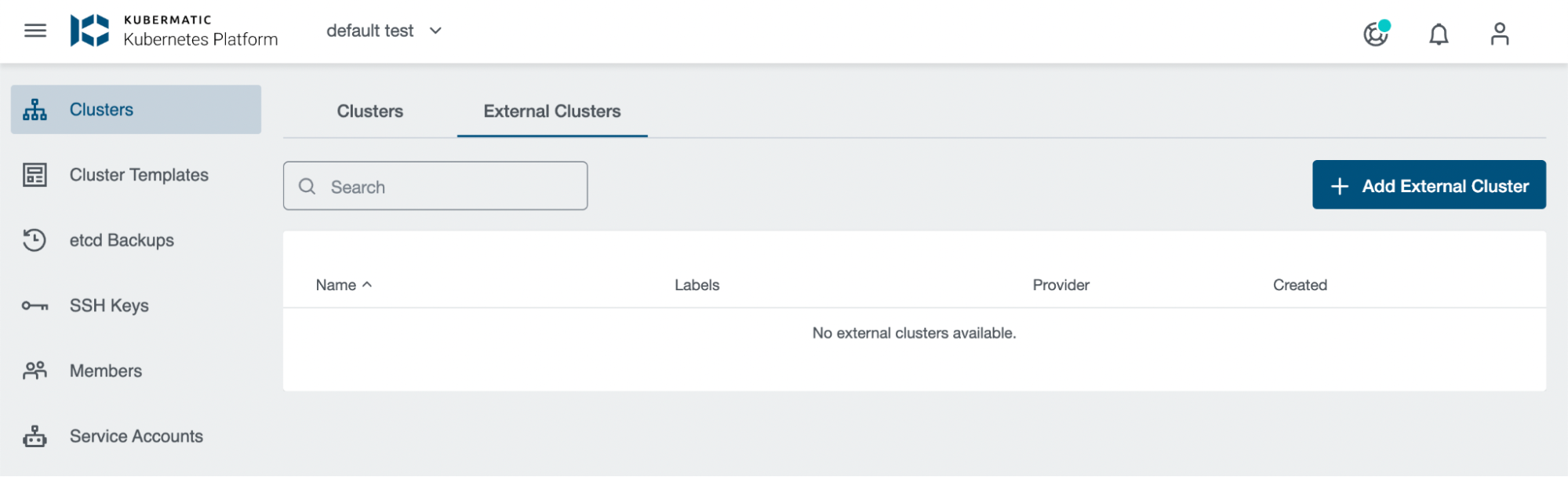The width and height of the screenshot is (1568, 477).
Task: Open the default test project dropdown
Action: click(x=384, y=31)
